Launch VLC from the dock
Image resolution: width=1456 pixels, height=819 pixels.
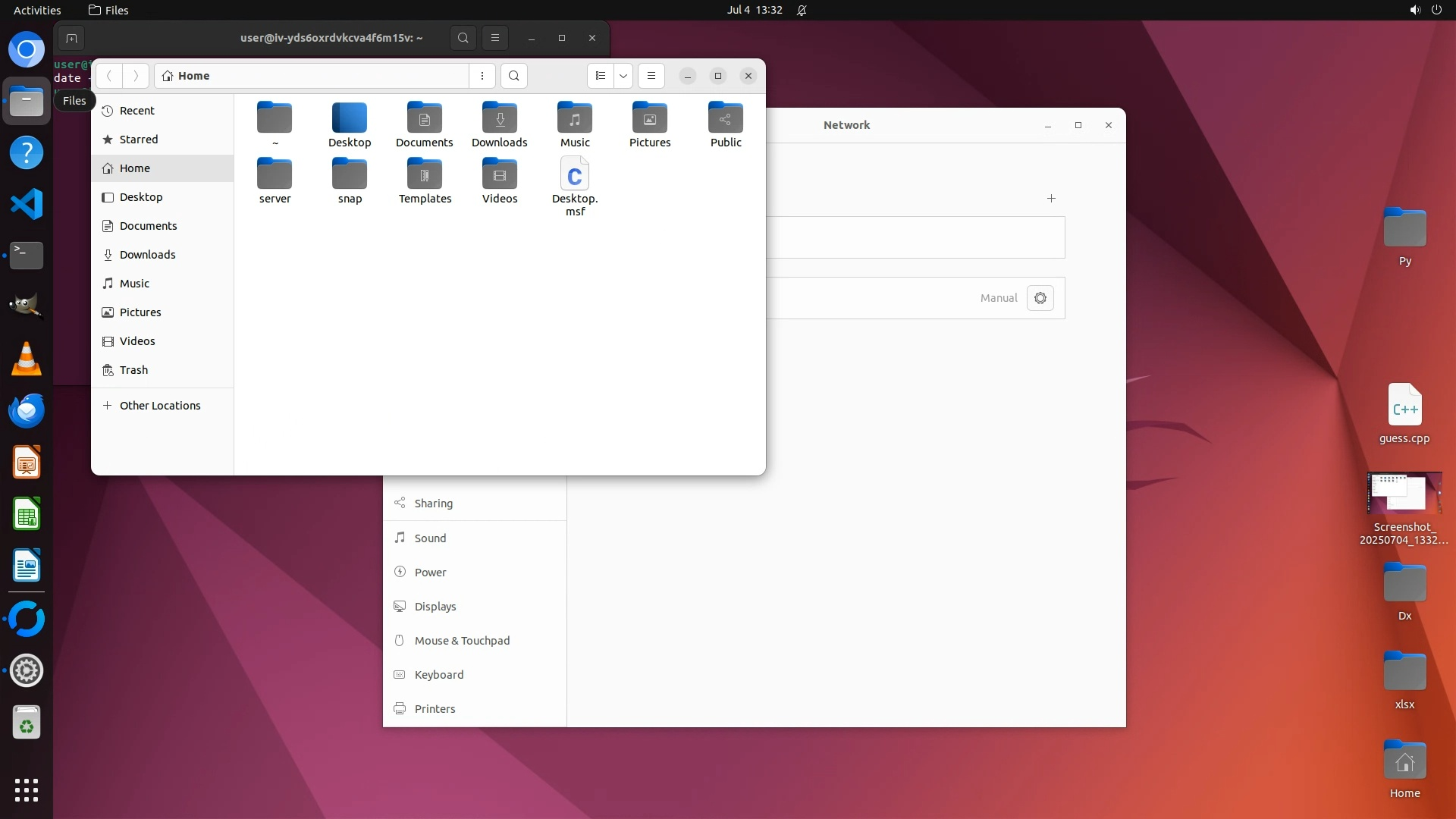[x=27, y=359]
